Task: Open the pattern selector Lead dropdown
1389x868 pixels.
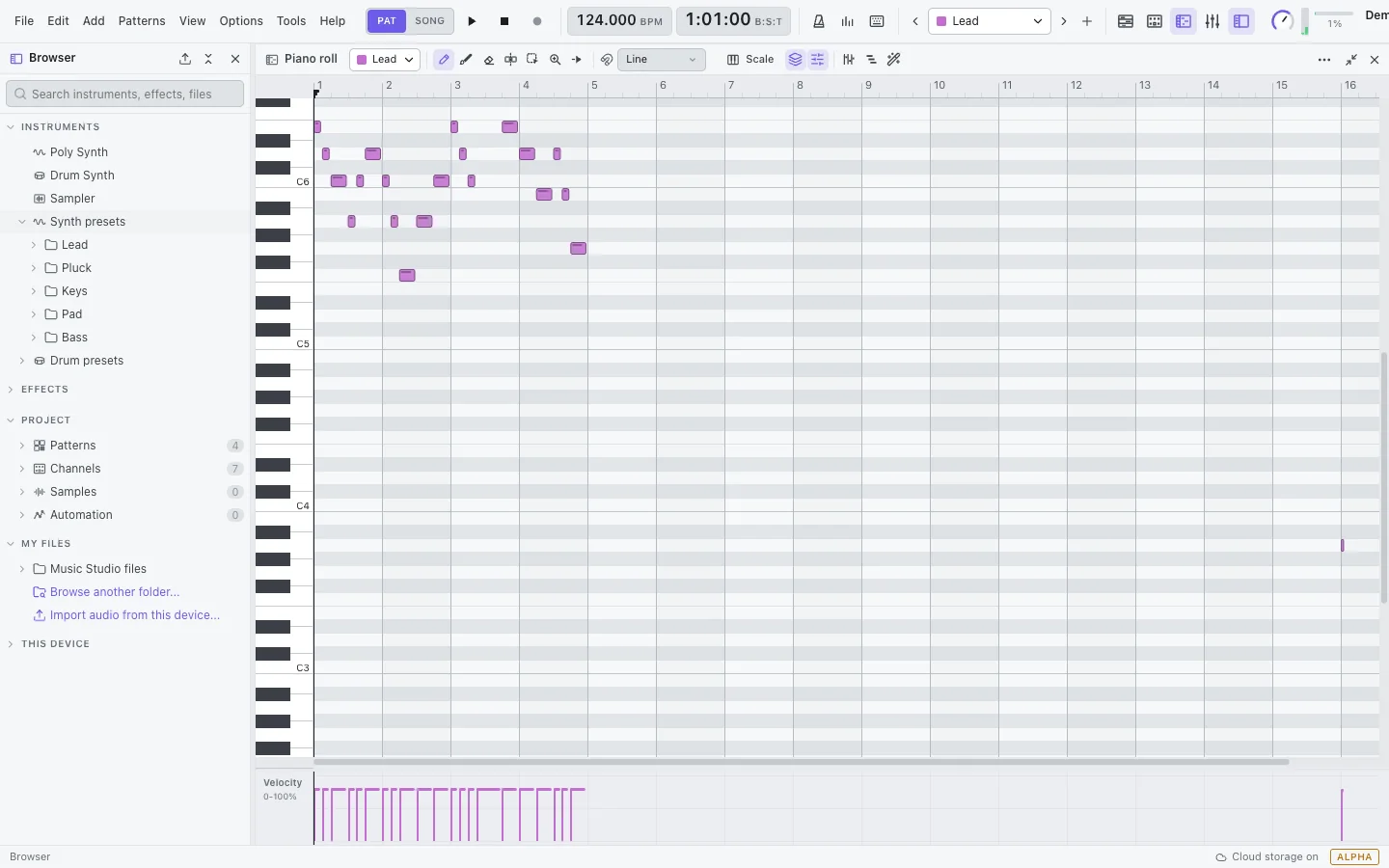Action: [x=990, y=21]
